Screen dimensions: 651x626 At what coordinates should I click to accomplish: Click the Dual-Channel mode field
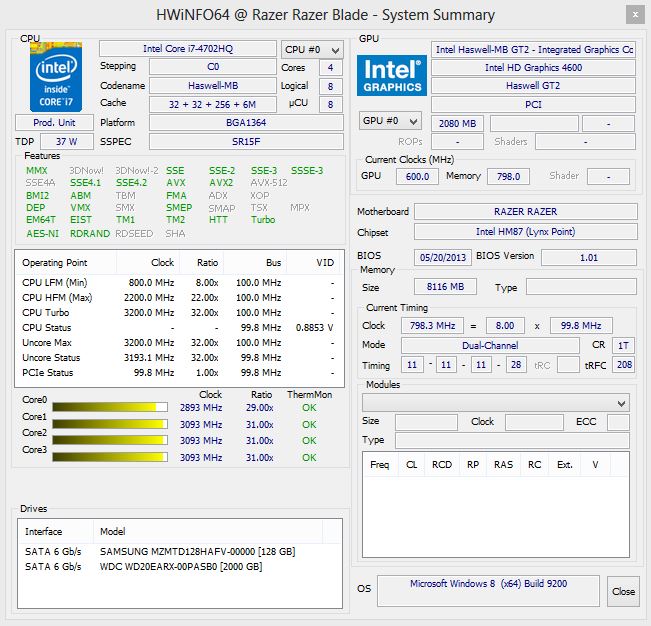490,345
